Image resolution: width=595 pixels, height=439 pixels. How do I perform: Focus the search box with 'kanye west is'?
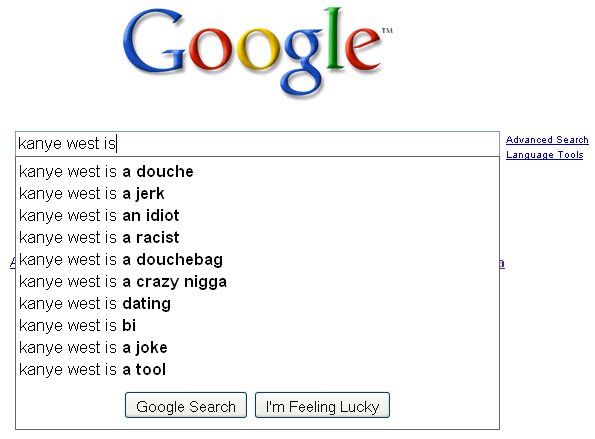click(257, 144)
